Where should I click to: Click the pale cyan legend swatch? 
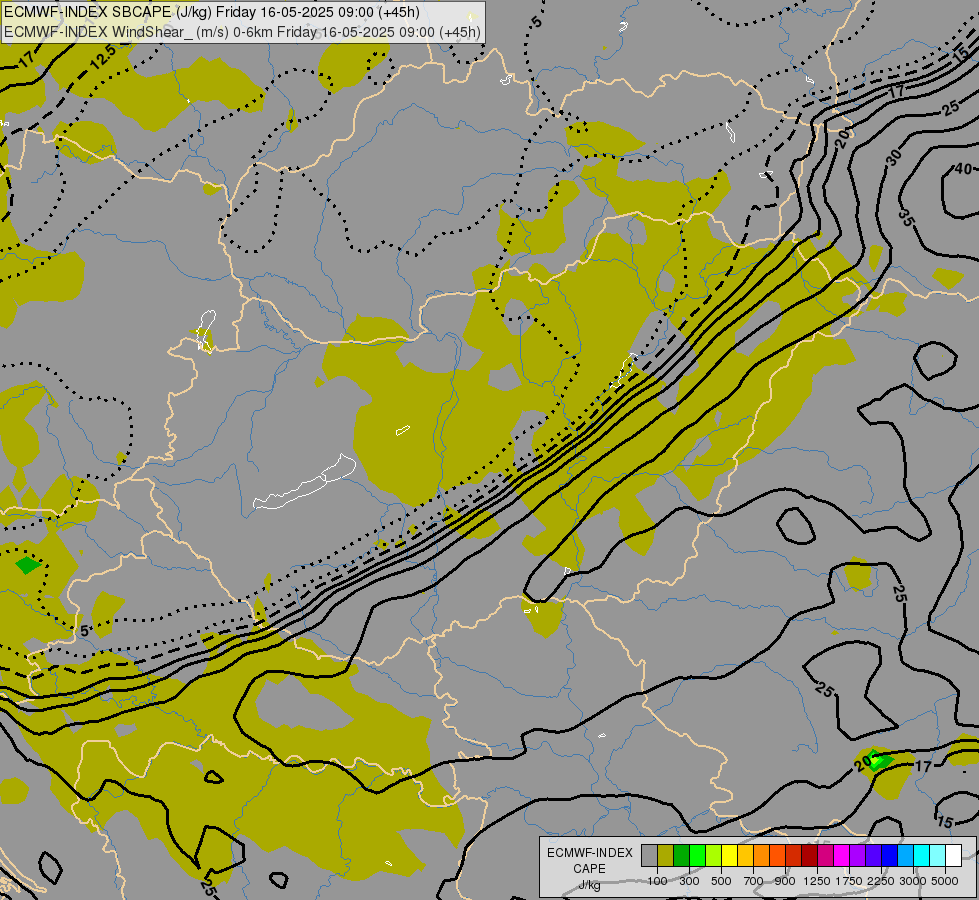coord(937,856)
